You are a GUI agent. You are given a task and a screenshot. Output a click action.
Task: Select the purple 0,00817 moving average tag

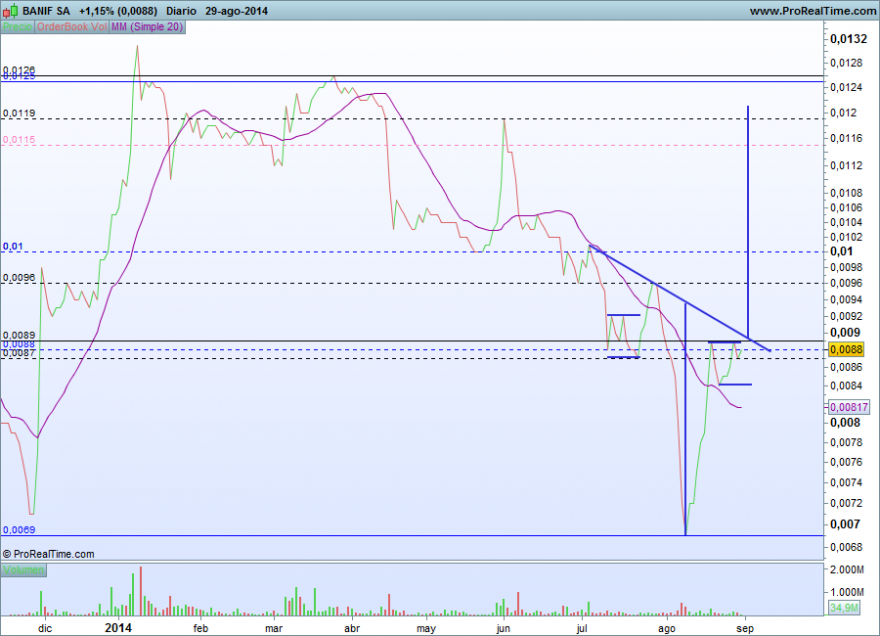849,407
